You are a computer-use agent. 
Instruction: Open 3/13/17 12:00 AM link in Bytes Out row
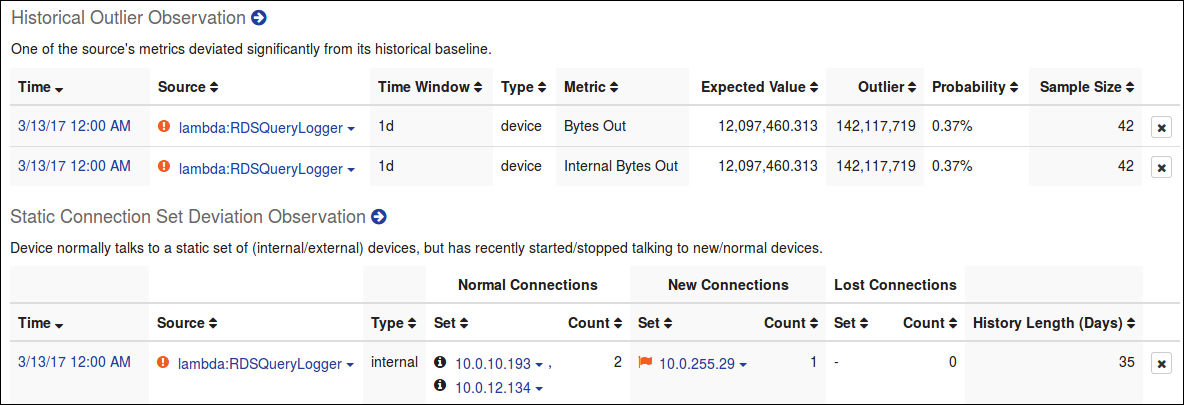74,126
